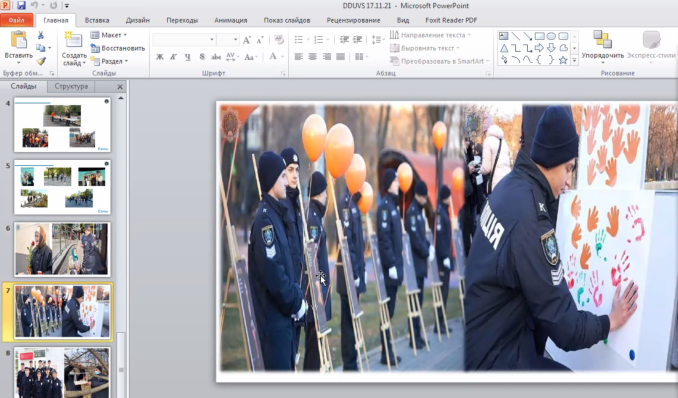Viewport: 678px width, 398px height.
Task: Toggle italic К formatting
Action: tap(173, 57)
